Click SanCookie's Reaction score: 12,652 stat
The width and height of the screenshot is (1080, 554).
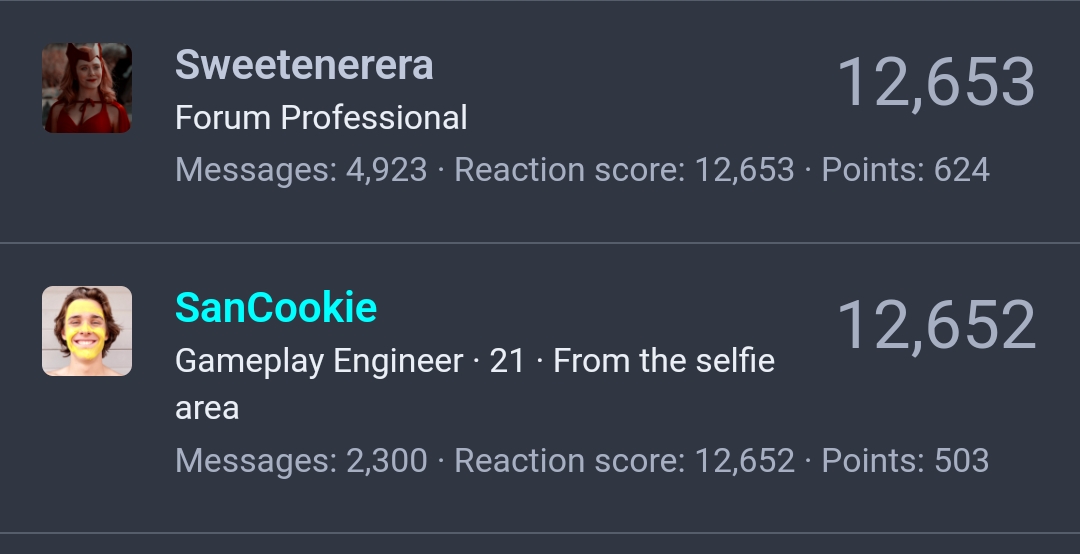click(624, 460)
